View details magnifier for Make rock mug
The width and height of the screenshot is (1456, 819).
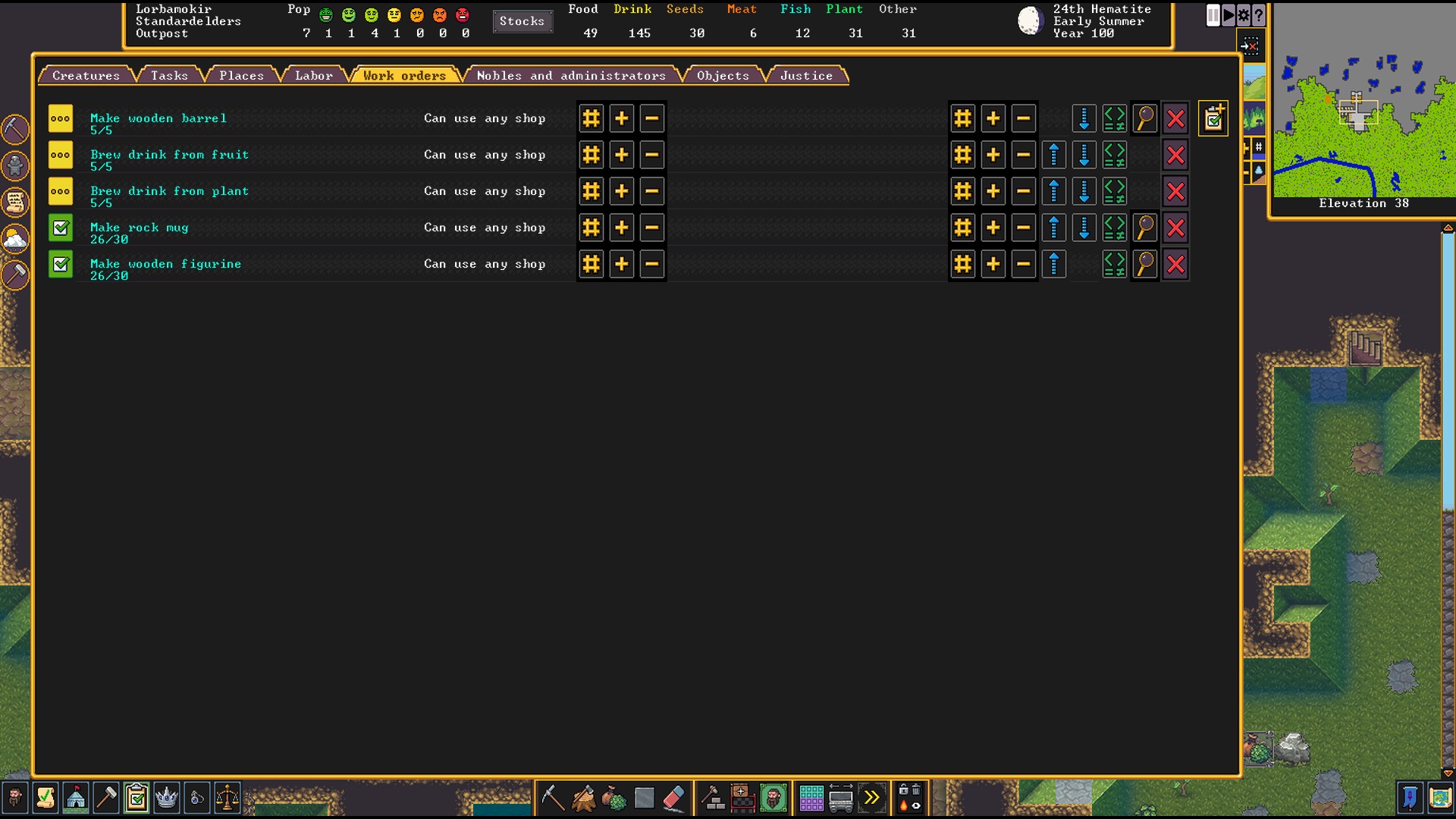(1145, 227)
